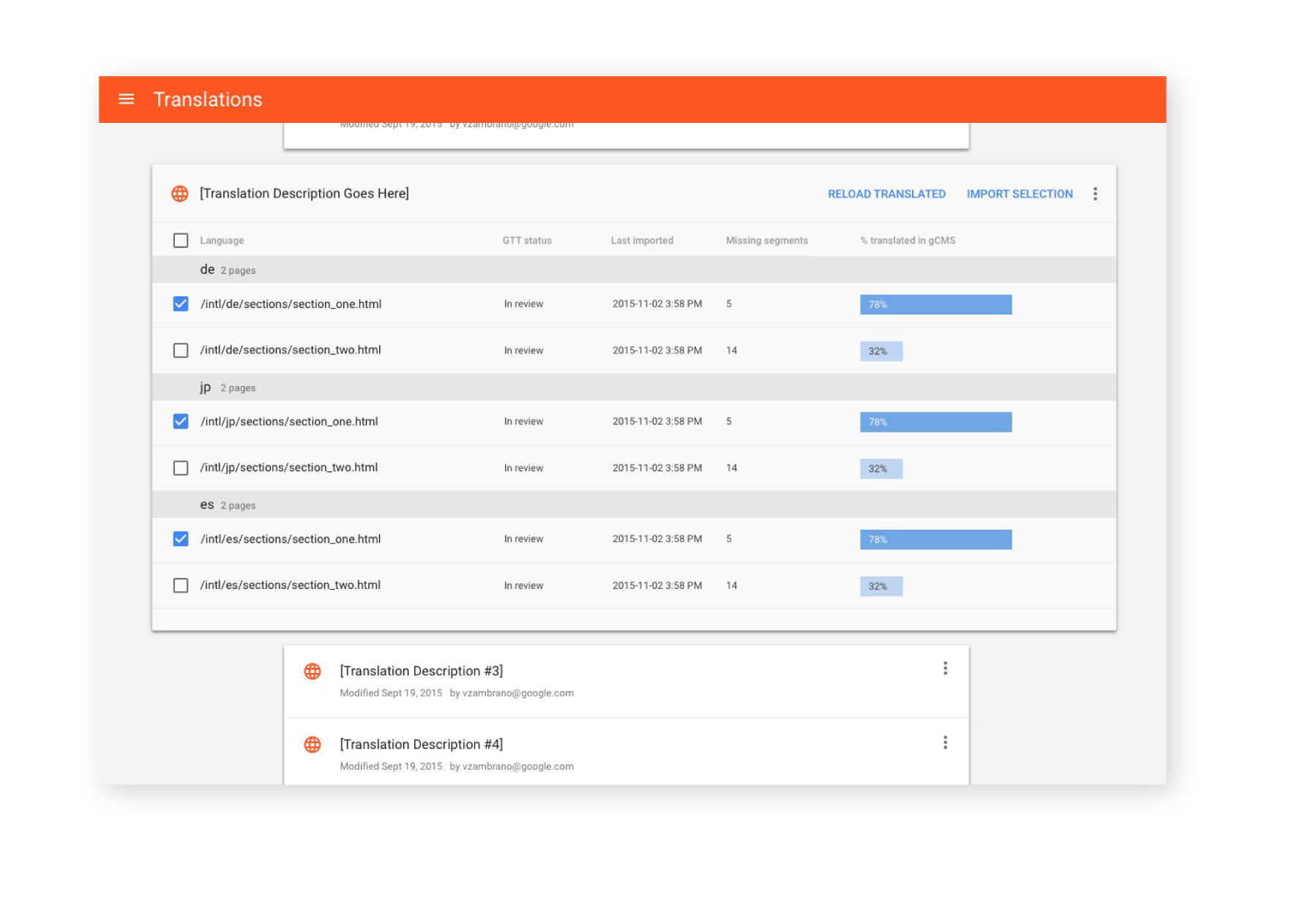Click the globe icon of the expanded translation card
The height and width of the screenshot is (924, 1297).
[179, 193]
